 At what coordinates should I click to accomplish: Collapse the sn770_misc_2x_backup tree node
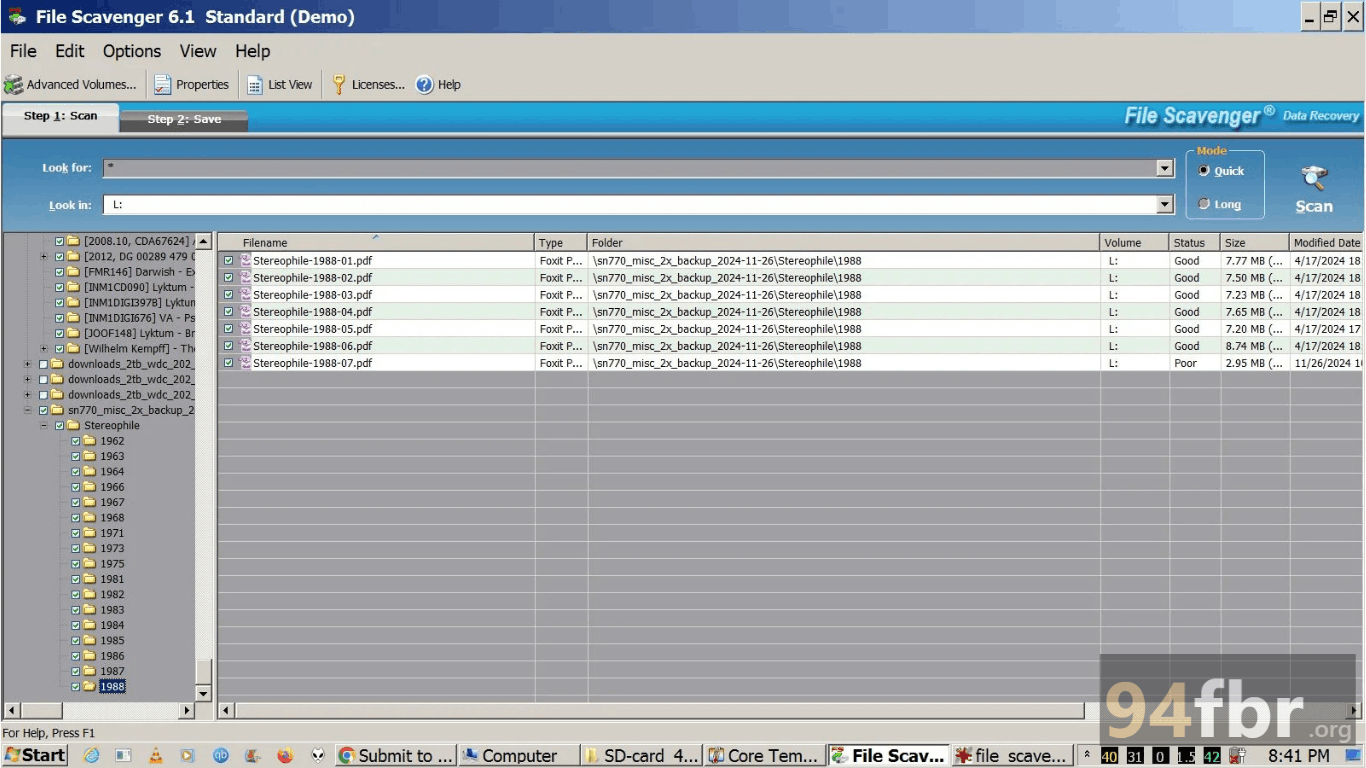(28, 411)
